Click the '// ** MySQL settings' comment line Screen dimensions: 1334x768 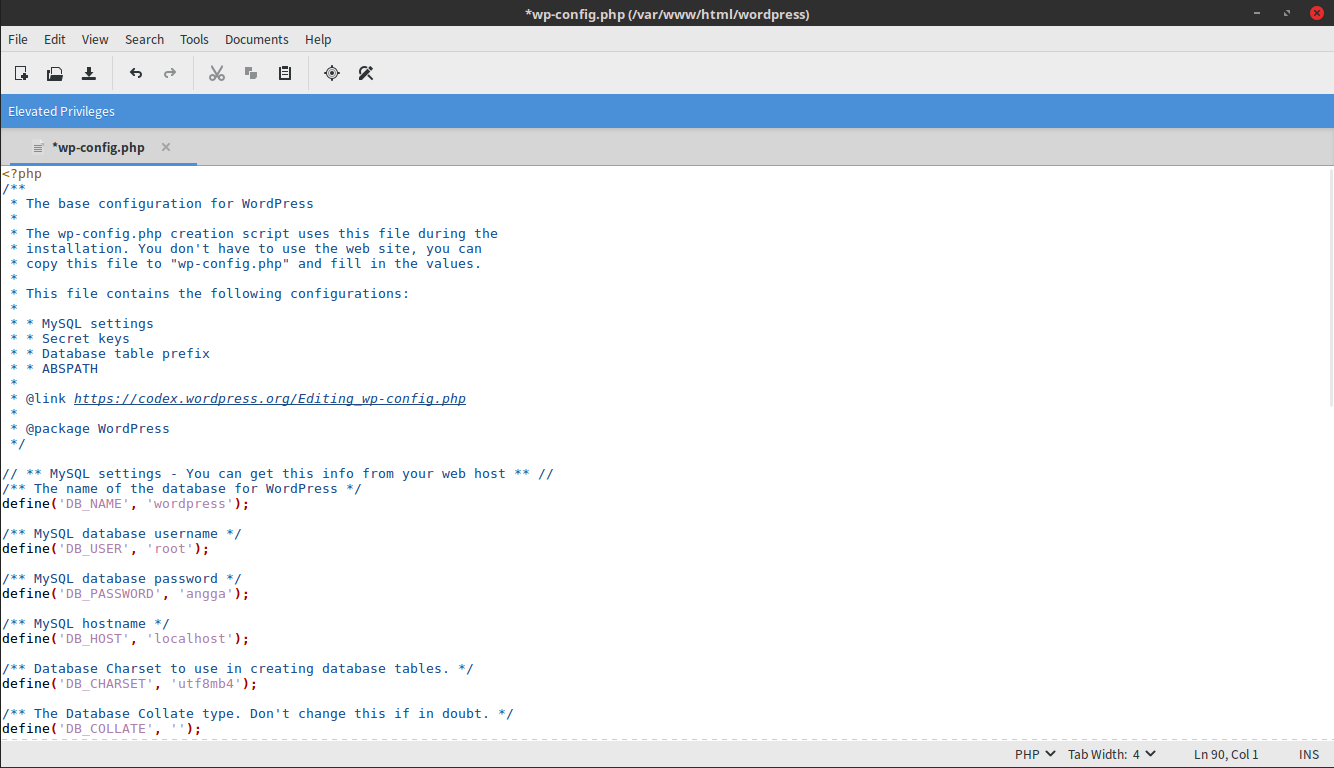click(x=277, y=474)
